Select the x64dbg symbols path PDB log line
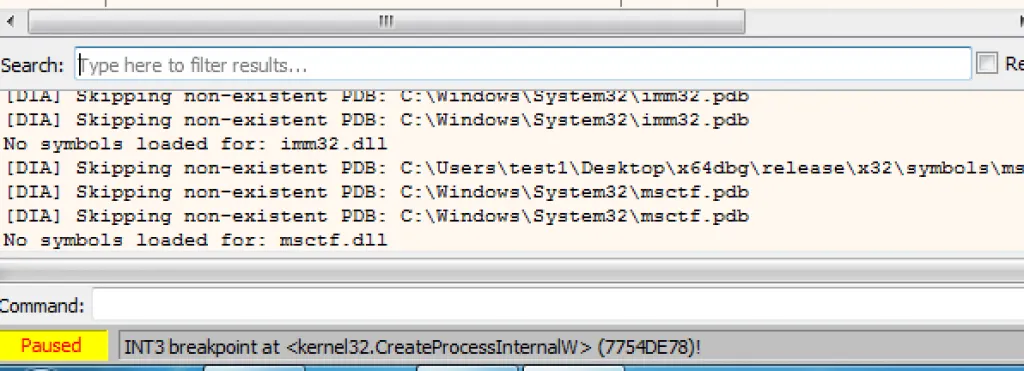Screen dimensions: 1024x371 (x=515, y=168)
